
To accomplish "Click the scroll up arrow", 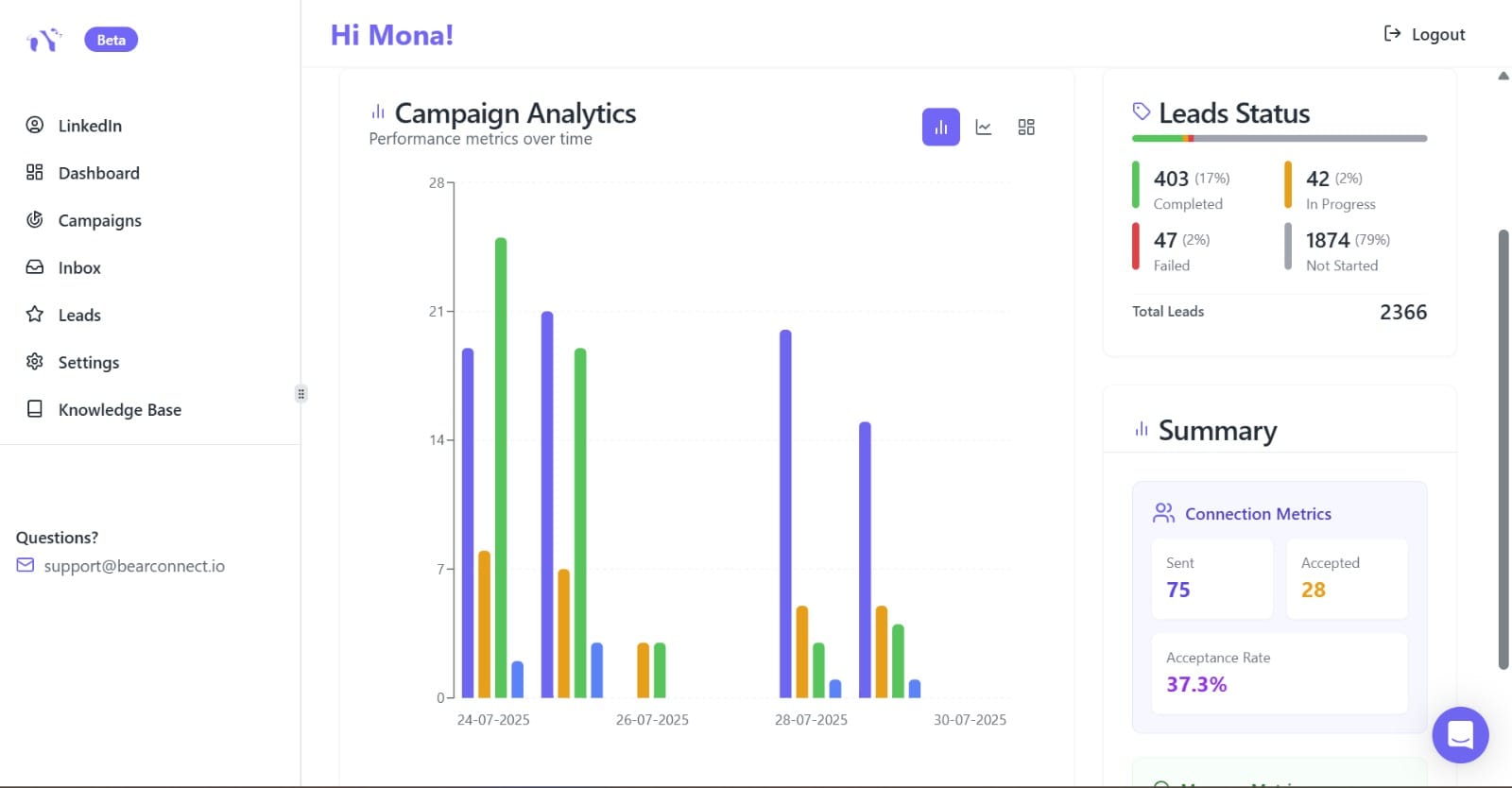I will tap(1503, 77).
